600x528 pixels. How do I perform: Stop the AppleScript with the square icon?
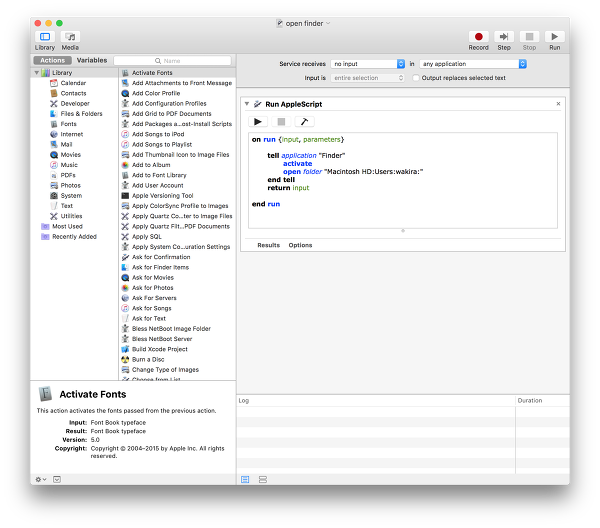pyautogui.click(x=281, y=122)
